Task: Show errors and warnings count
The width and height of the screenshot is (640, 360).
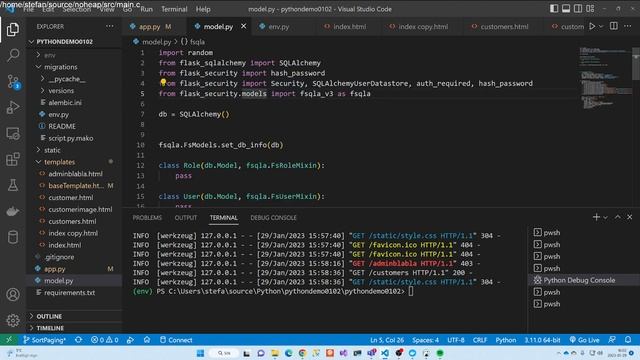Action: pyautogui.click(x=104, y=340)
